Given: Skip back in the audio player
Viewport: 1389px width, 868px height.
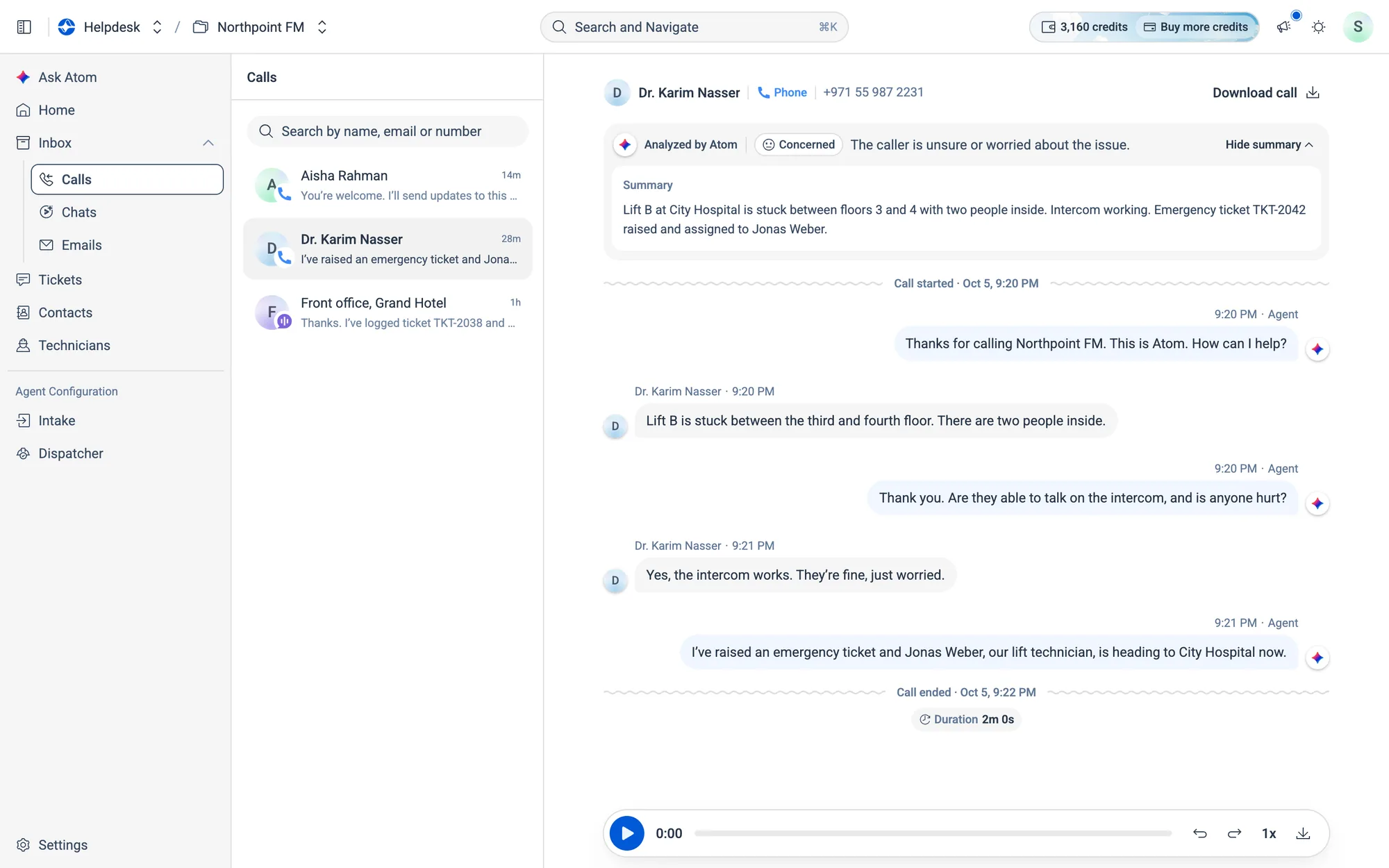Looking at the screenshot, I should (1199, 833).
